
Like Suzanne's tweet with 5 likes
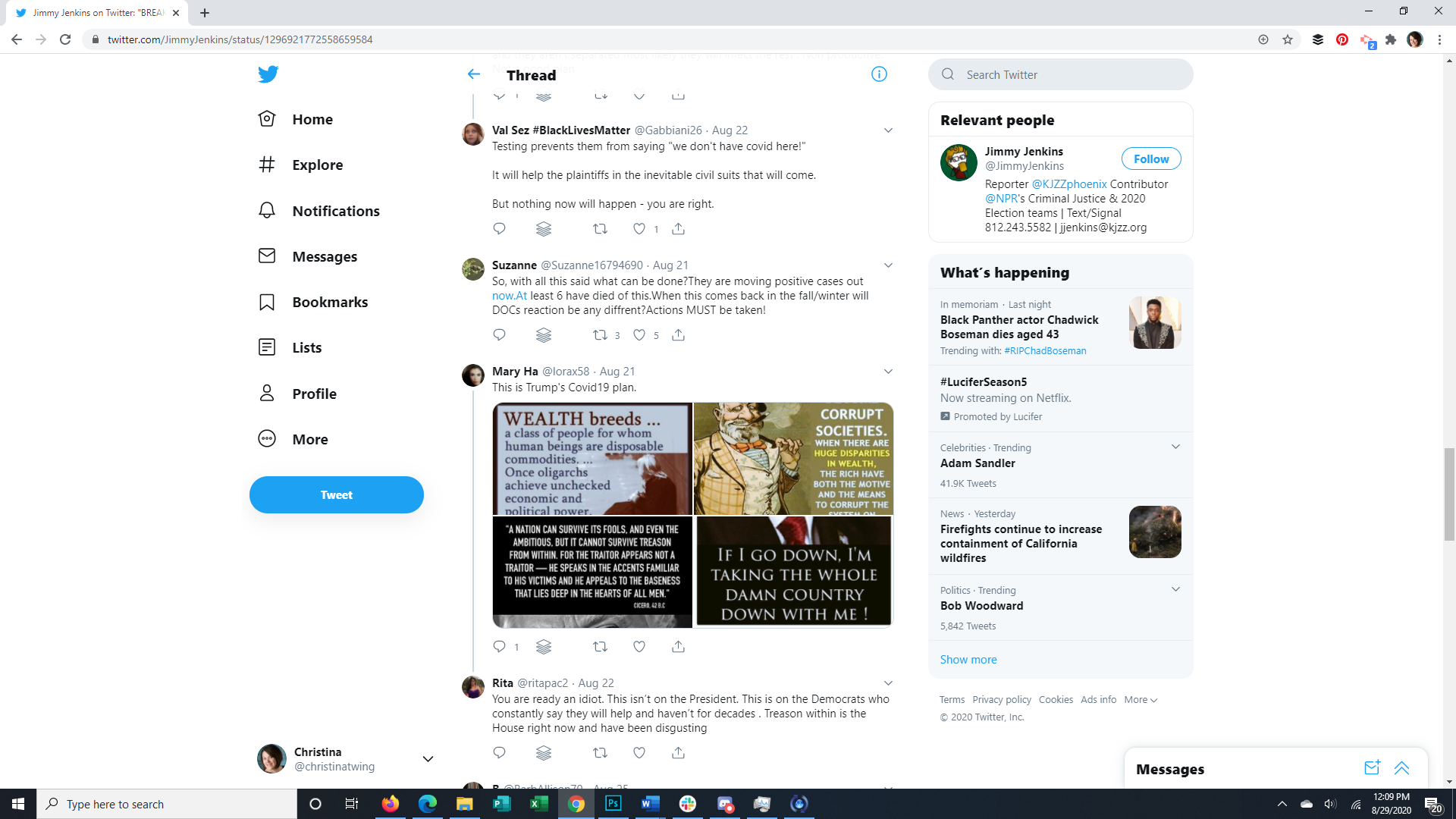tap(639, 335)
